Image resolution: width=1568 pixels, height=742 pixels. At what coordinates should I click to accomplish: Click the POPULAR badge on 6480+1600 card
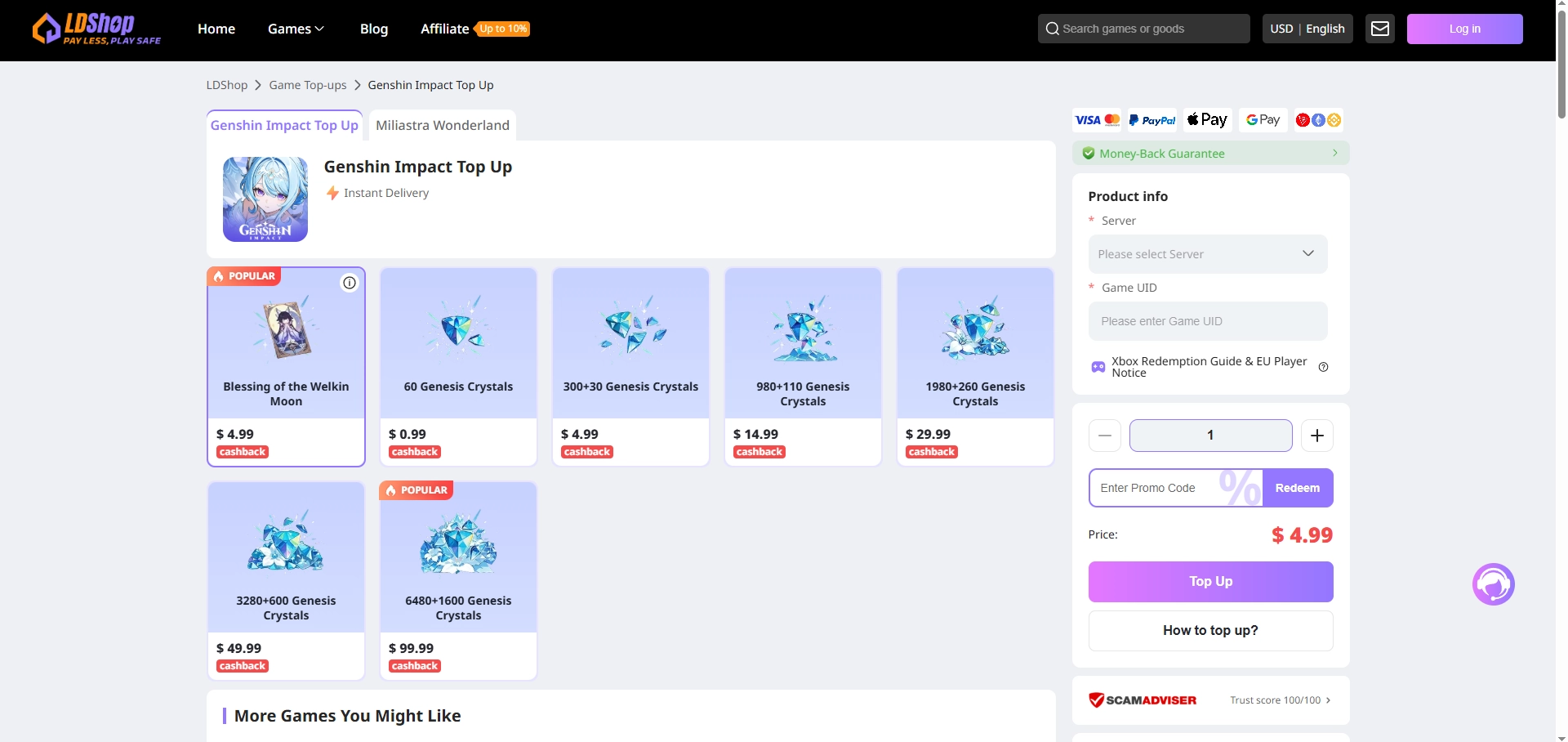416,490
